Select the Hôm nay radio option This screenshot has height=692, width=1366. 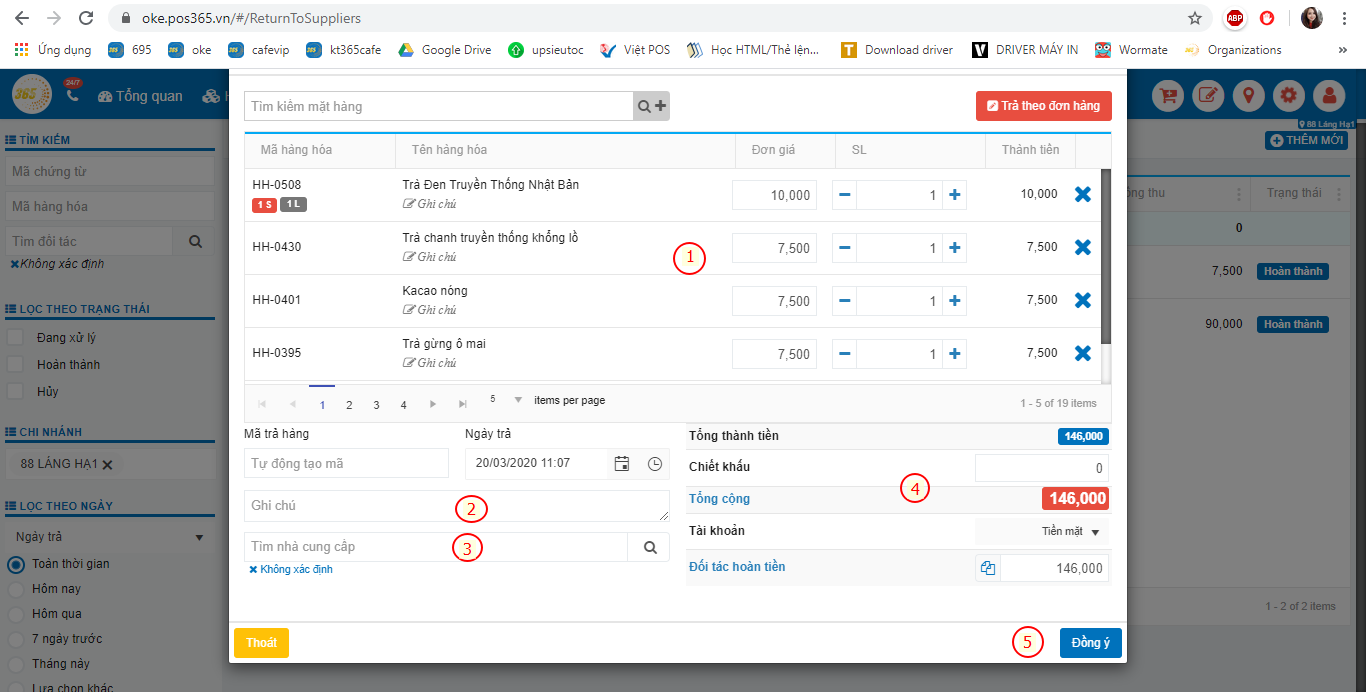(x=16, y=589)
